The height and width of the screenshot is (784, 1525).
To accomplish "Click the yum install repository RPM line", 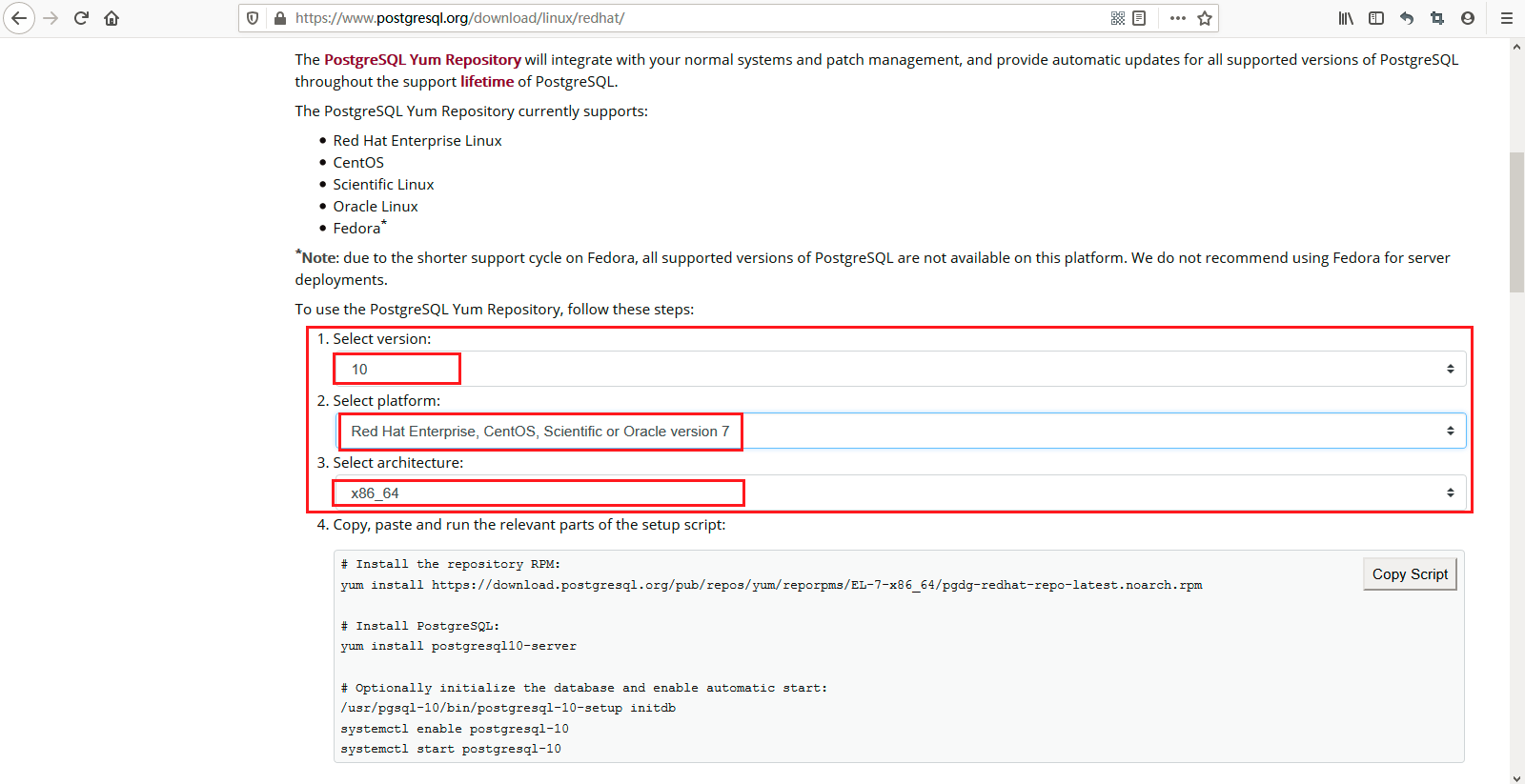I will point(771,585).
